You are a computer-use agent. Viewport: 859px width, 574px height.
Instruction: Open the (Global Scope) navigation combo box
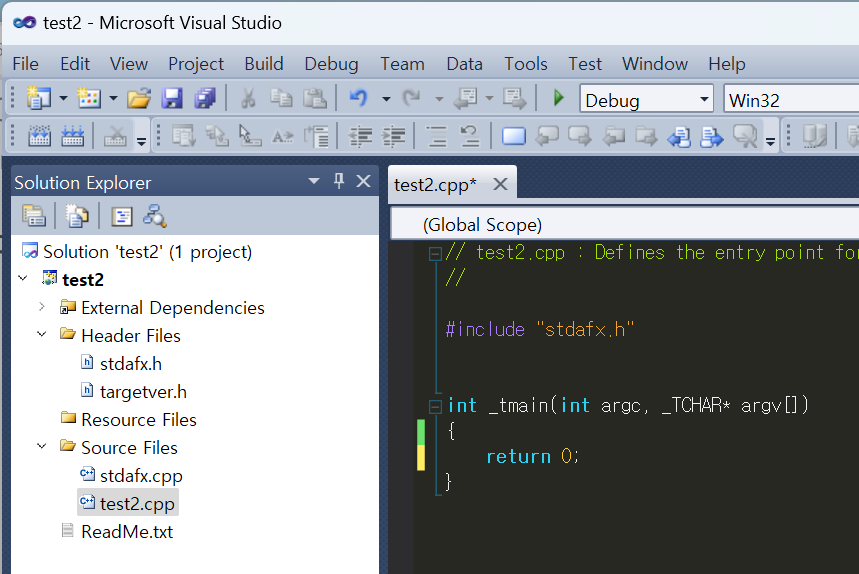click(625, 225)
